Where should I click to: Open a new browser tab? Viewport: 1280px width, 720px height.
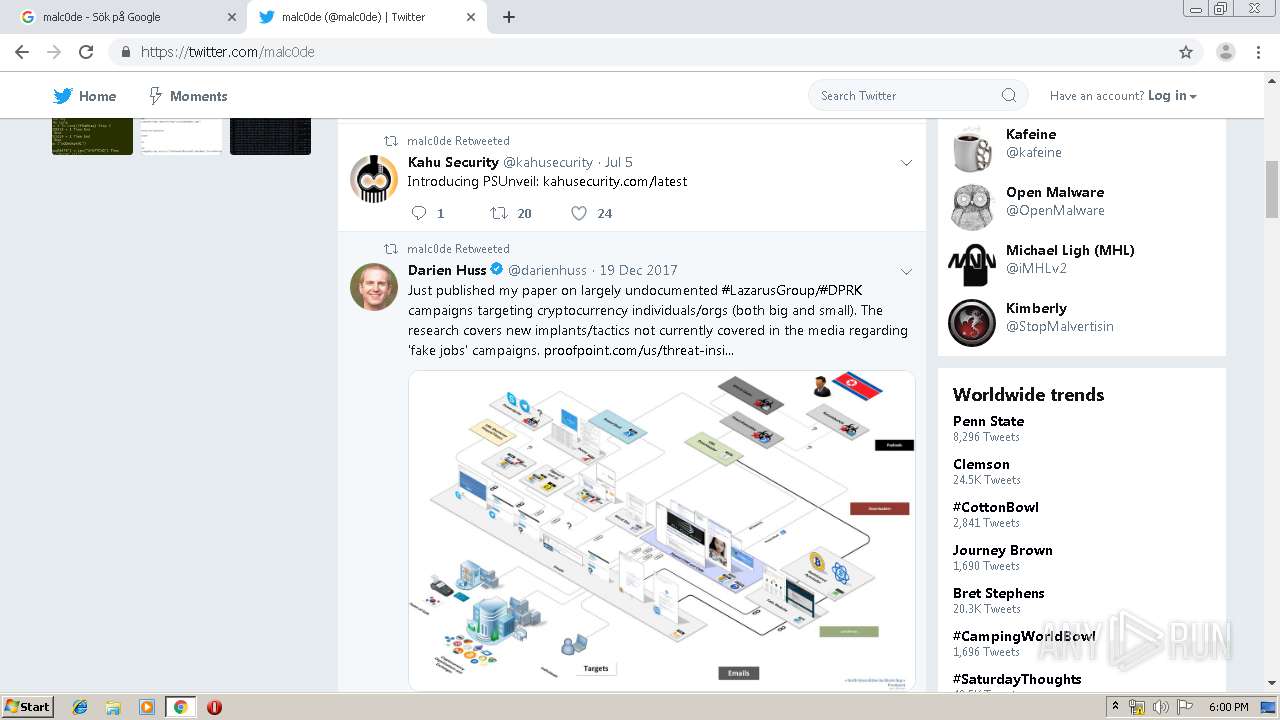click(508, 17)
